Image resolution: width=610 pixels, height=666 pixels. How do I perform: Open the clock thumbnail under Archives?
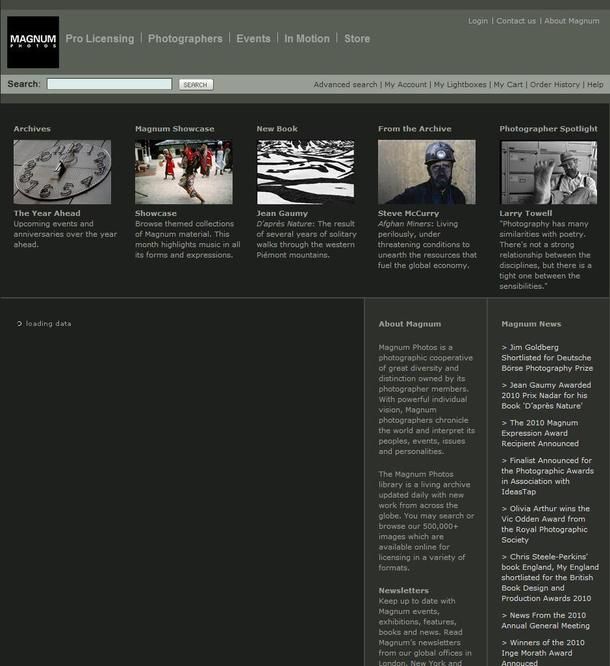pyautogui.click(x=62, y=172)
